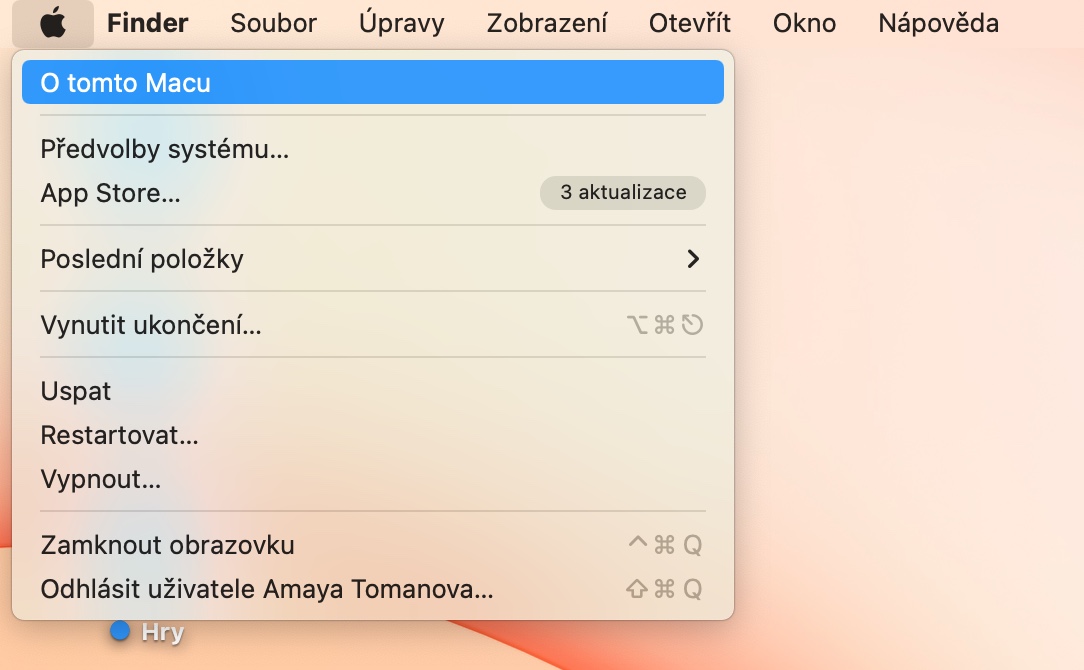Expand Poslední položky submenu
Screen dimensions: 1084x670
click(373, 259)
